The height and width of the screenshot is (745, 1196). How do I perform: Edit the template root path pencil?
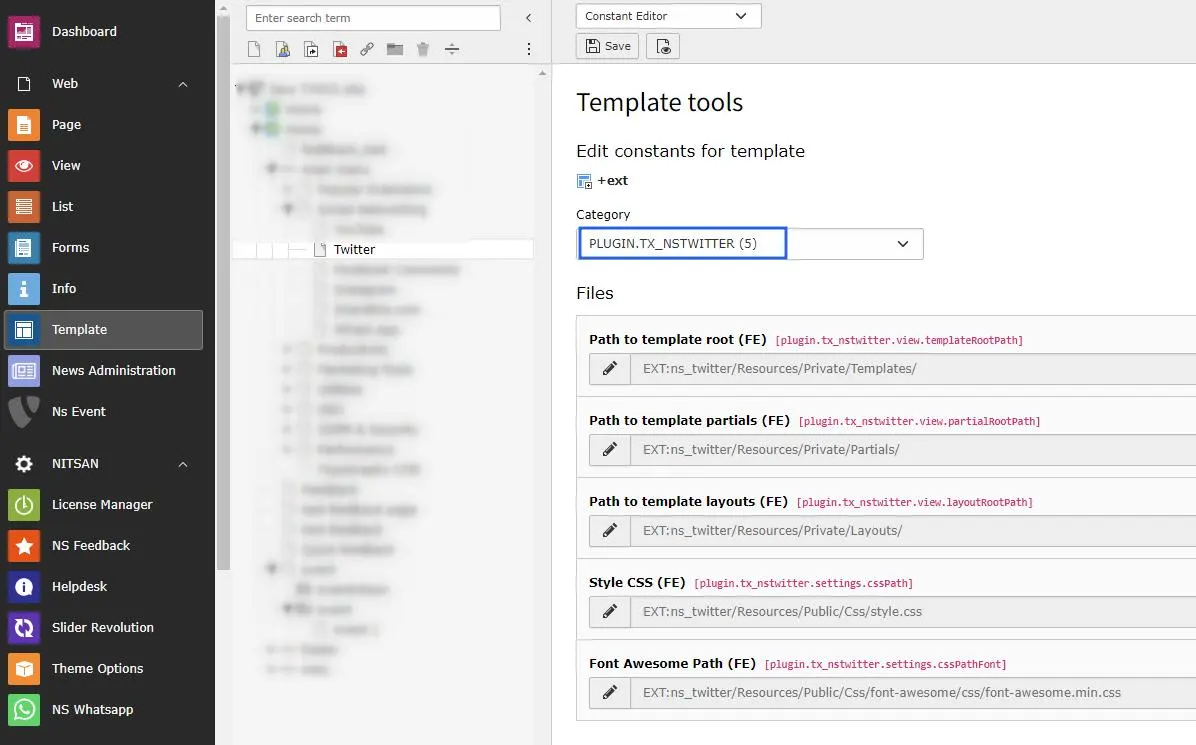coord(609,369)
